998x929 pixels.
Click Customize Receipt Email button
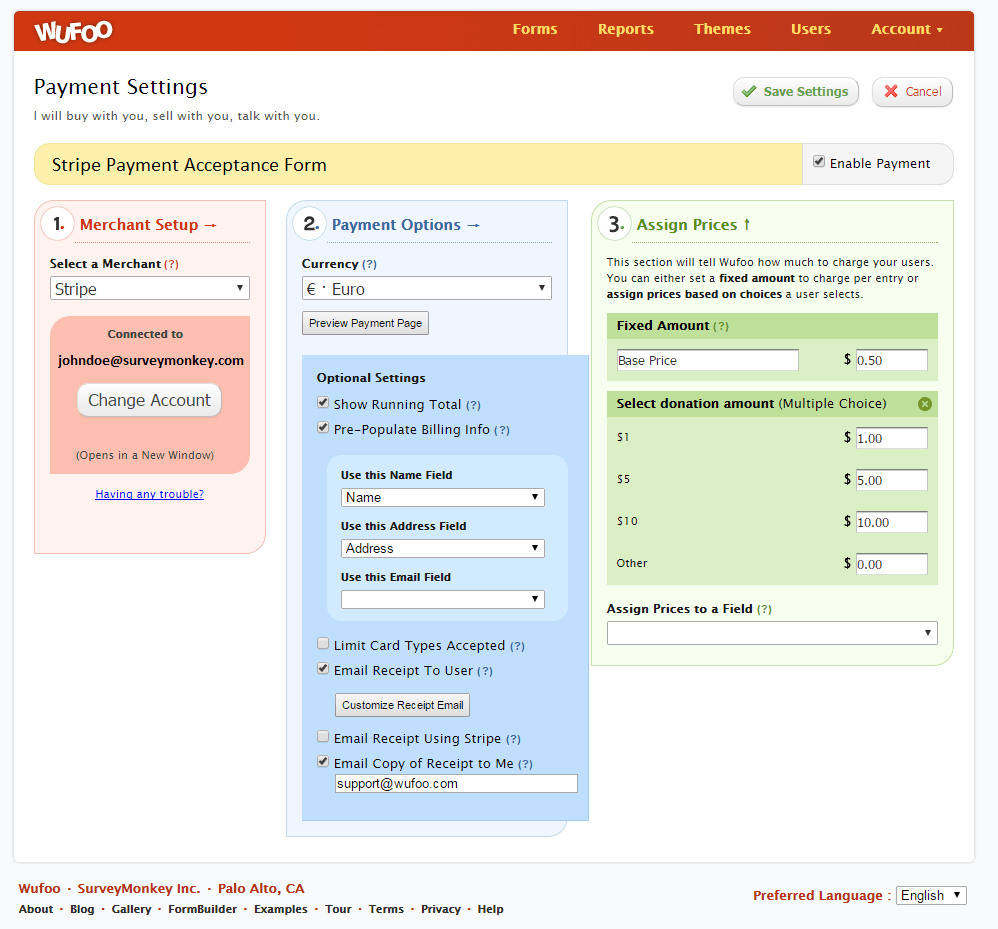point(402,705)
